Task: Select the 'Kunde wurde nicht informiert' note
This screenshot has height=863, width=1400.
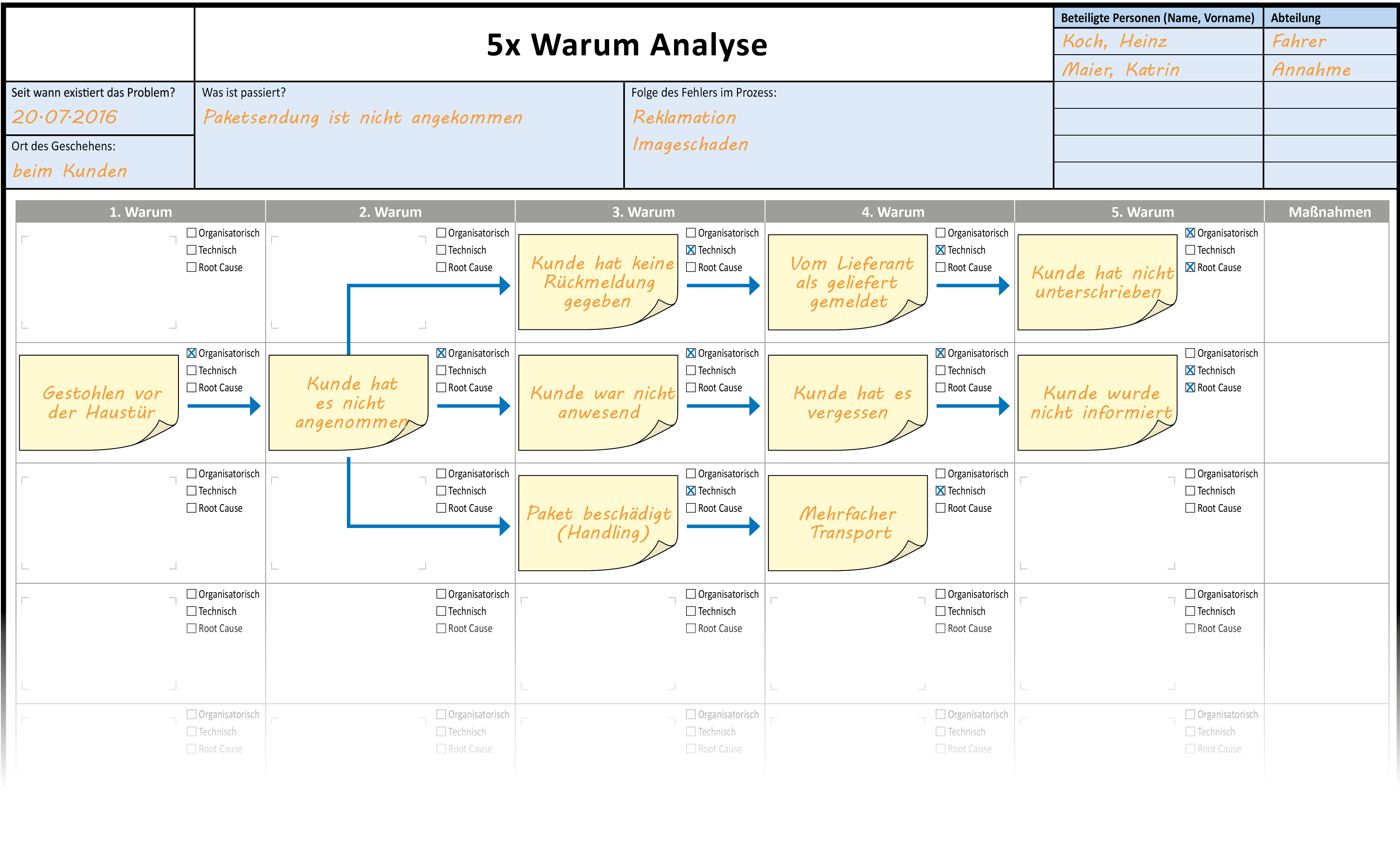Action: (x=1097, y=403)
